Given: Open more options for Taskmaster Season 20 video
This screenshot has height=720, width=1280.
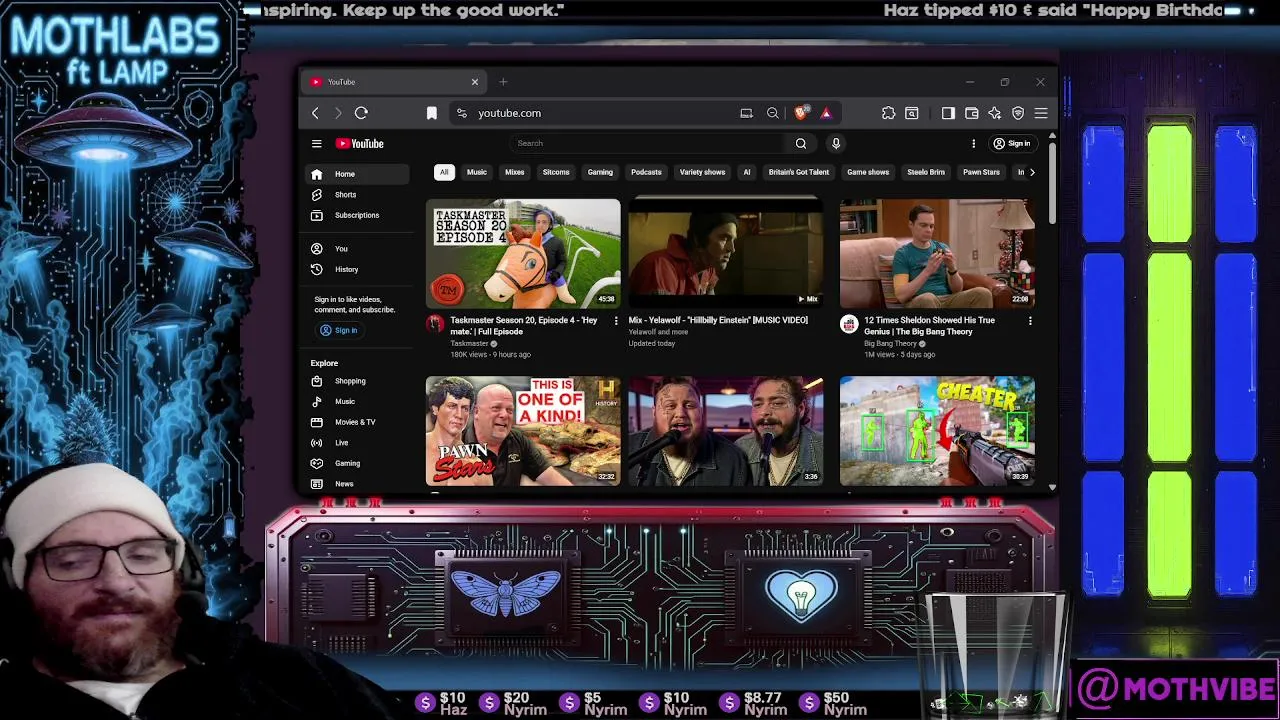Looking at the screenshot, I should tap(616, 321).
